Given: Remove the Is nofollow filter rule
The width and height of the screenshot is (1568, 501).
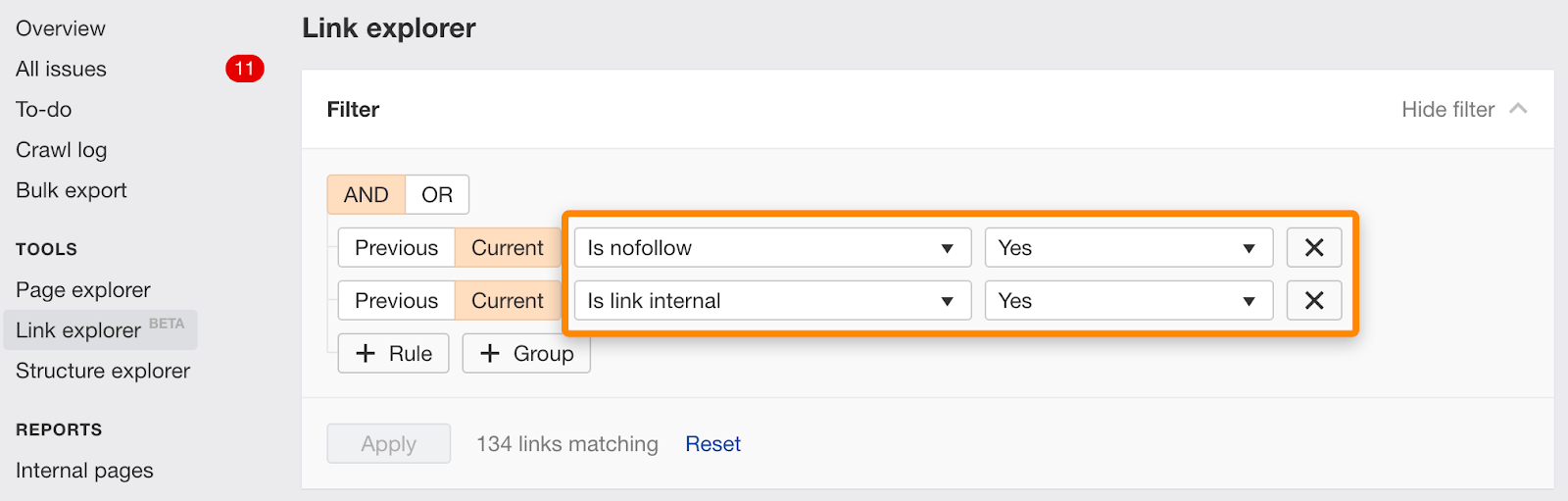Looking at the screenshot, I should 1313,248.
